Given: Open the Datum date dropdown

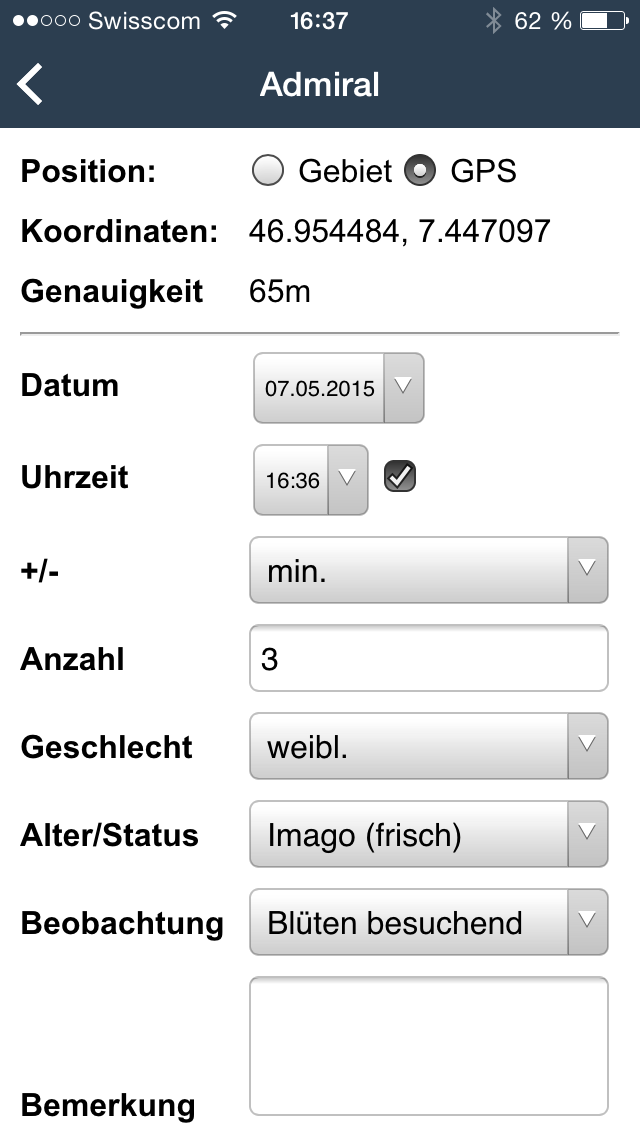Looking at the screenshot, I should tap(339, 387).
